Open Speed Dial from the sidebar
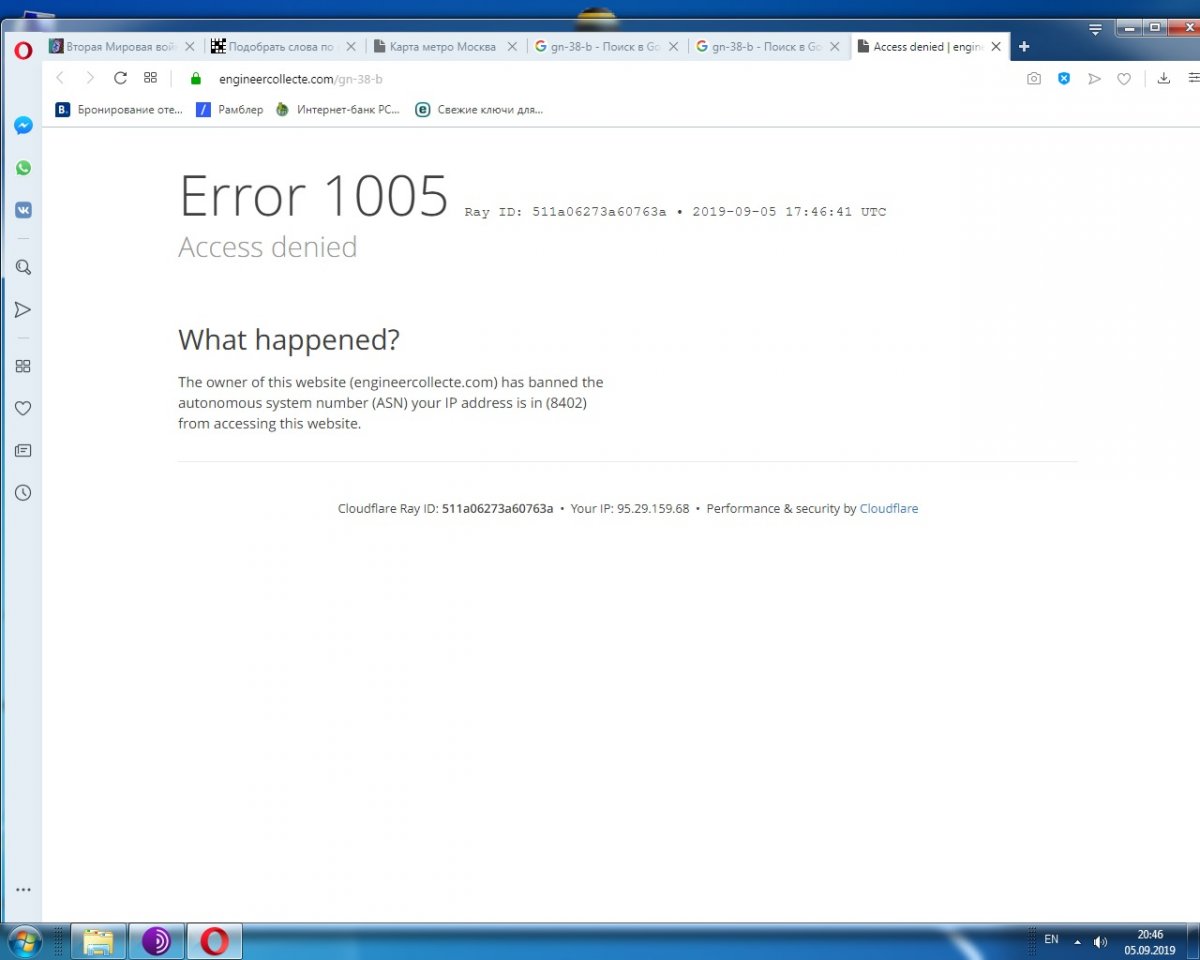 point(23,366)
